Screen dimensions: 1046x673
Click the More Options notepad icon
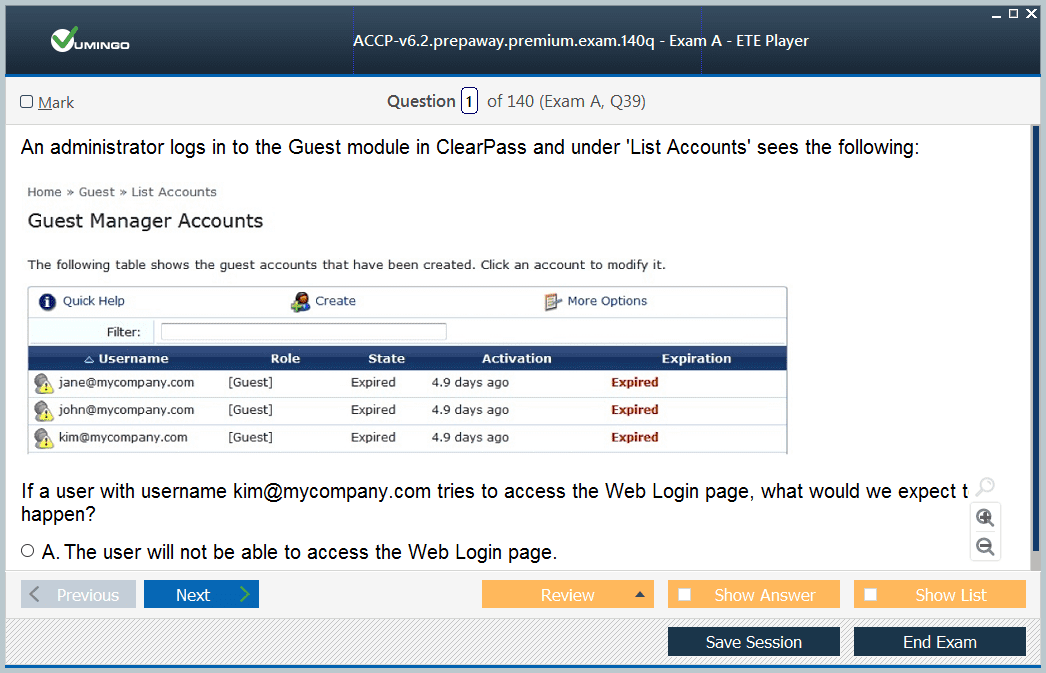(553, 302)
